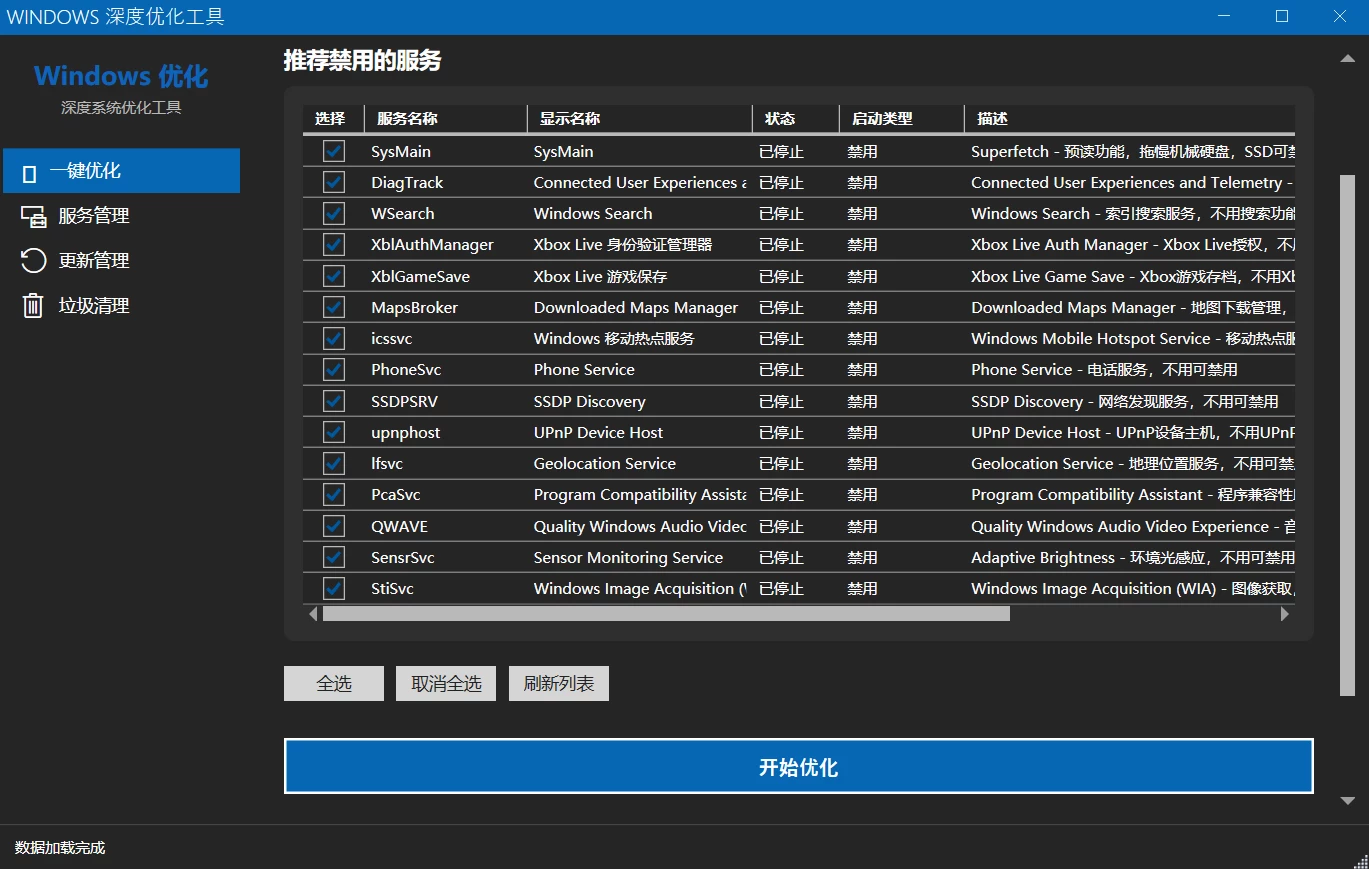This screenshot has height=869, width=1369.
Task: Click the right arrow of the horizontal scrollbar
Action: 1286,613
